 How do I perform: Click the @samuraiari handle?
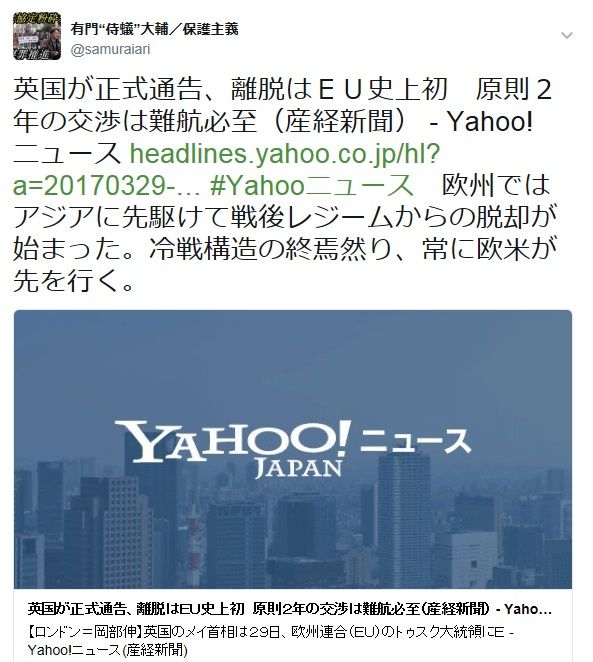111,49
